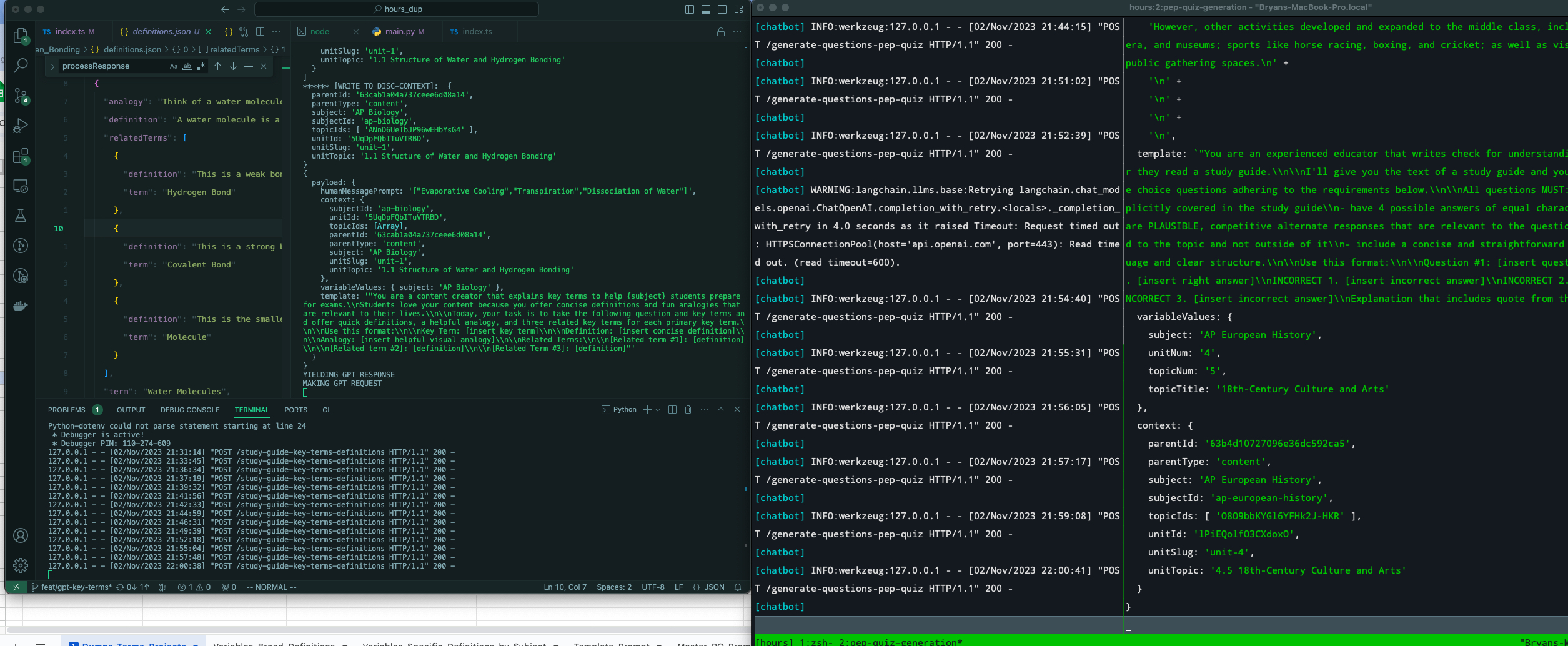
Task: Open the launch profile dropdown arrow
Action: (658, 410)
